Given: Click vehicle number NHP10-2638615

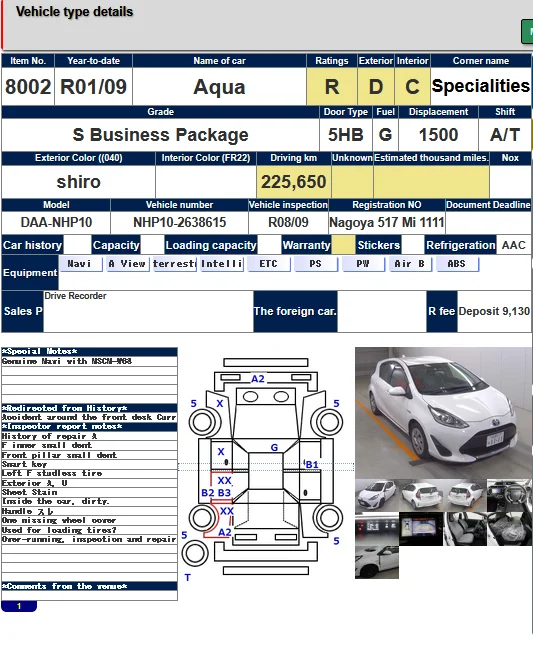Looking at the screenshot, I should [x=180, y=222].
